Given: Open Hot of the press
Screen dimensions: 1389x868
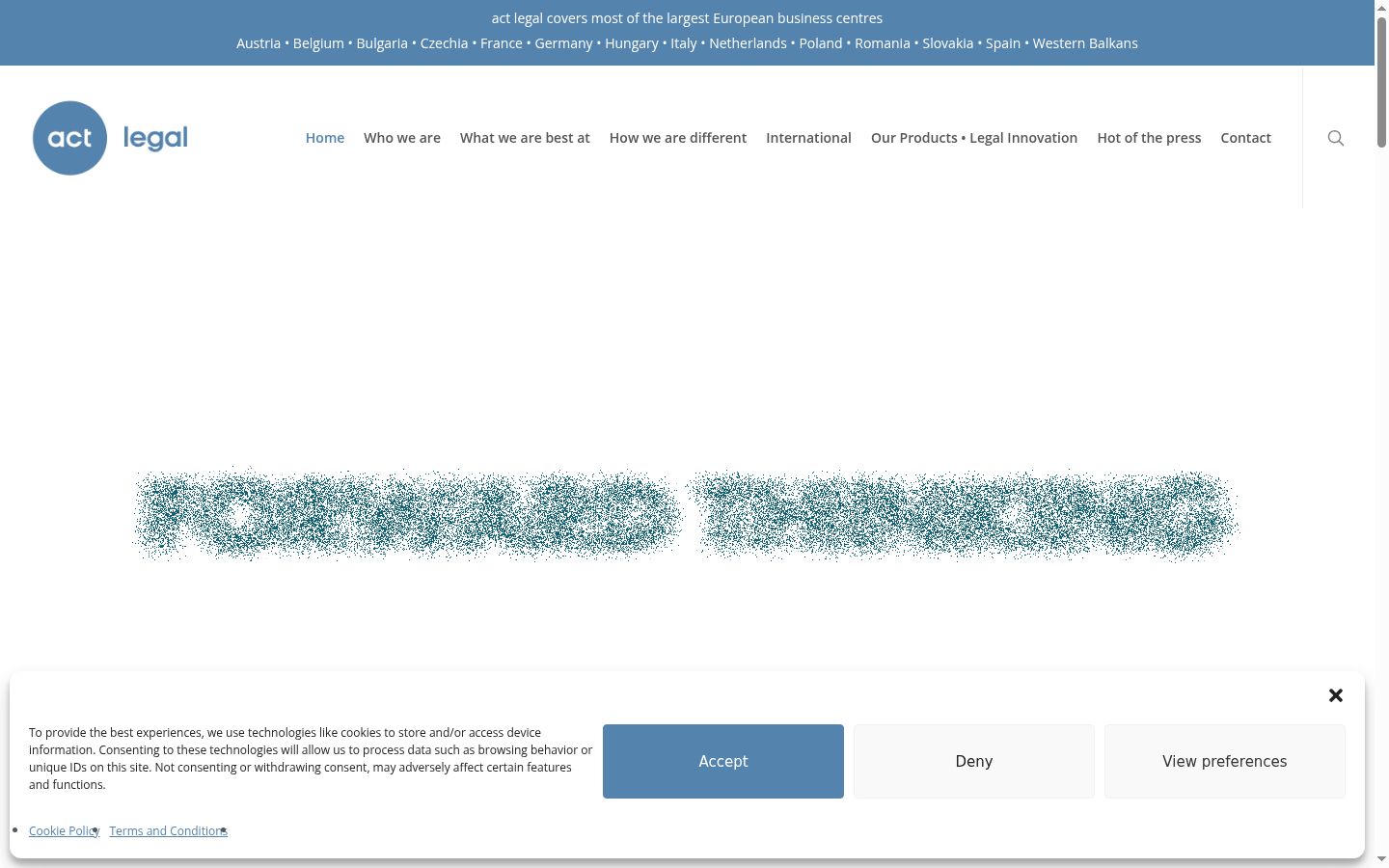Looking at the screenshot, I should click(x=1149, y=138).
